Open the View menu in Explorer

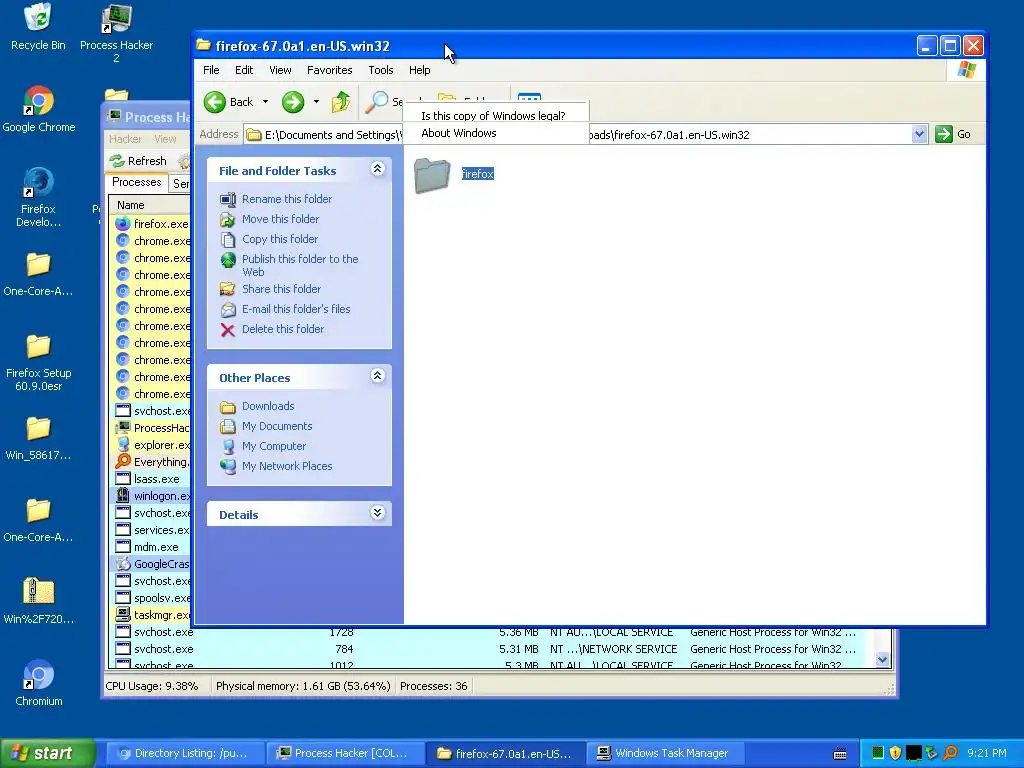tap(280, 70)
